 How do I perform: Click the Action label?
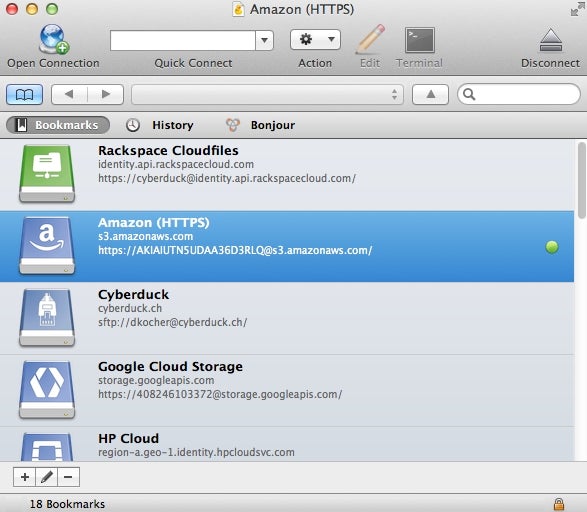click(315, 63)
